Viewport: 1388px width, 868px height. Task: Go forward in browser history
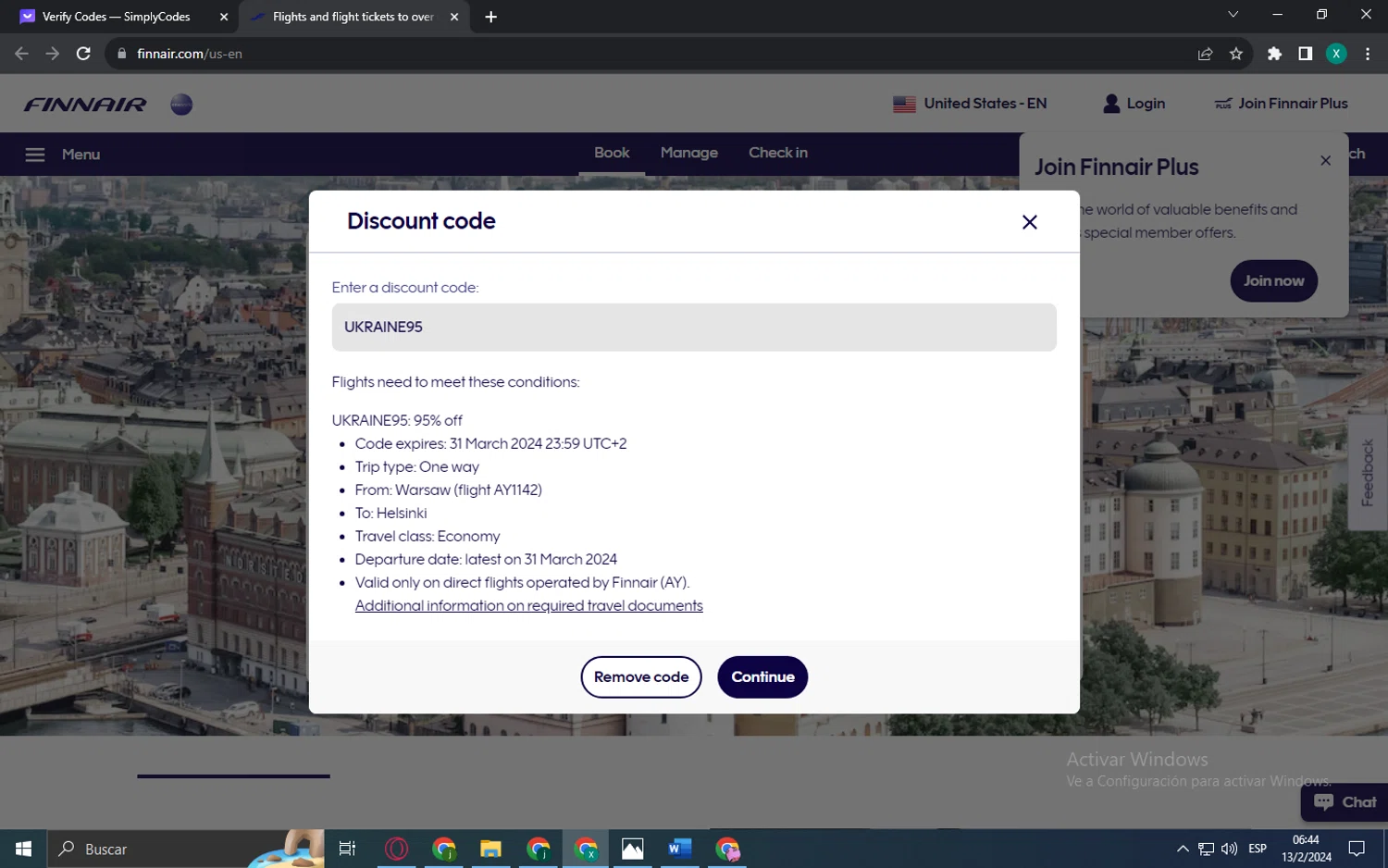tap(53, 54)
